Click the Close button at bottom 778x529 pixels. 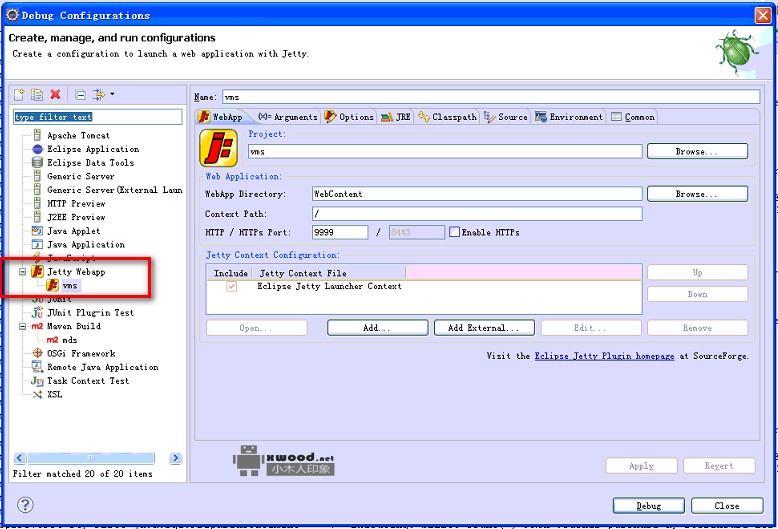click(x=727, y=506)
